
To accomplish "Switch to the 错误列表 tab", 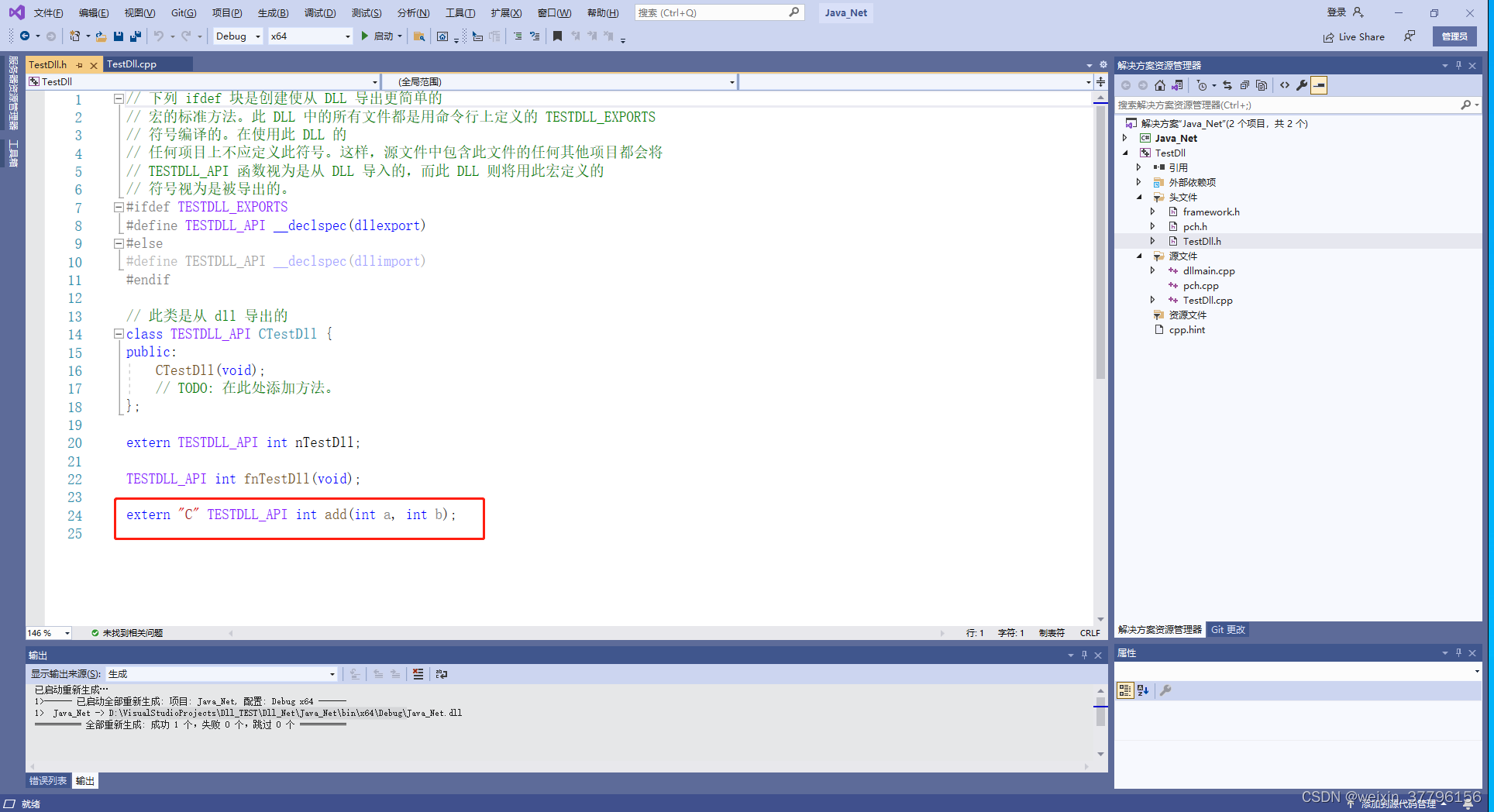I will click(x=48, y=781).
